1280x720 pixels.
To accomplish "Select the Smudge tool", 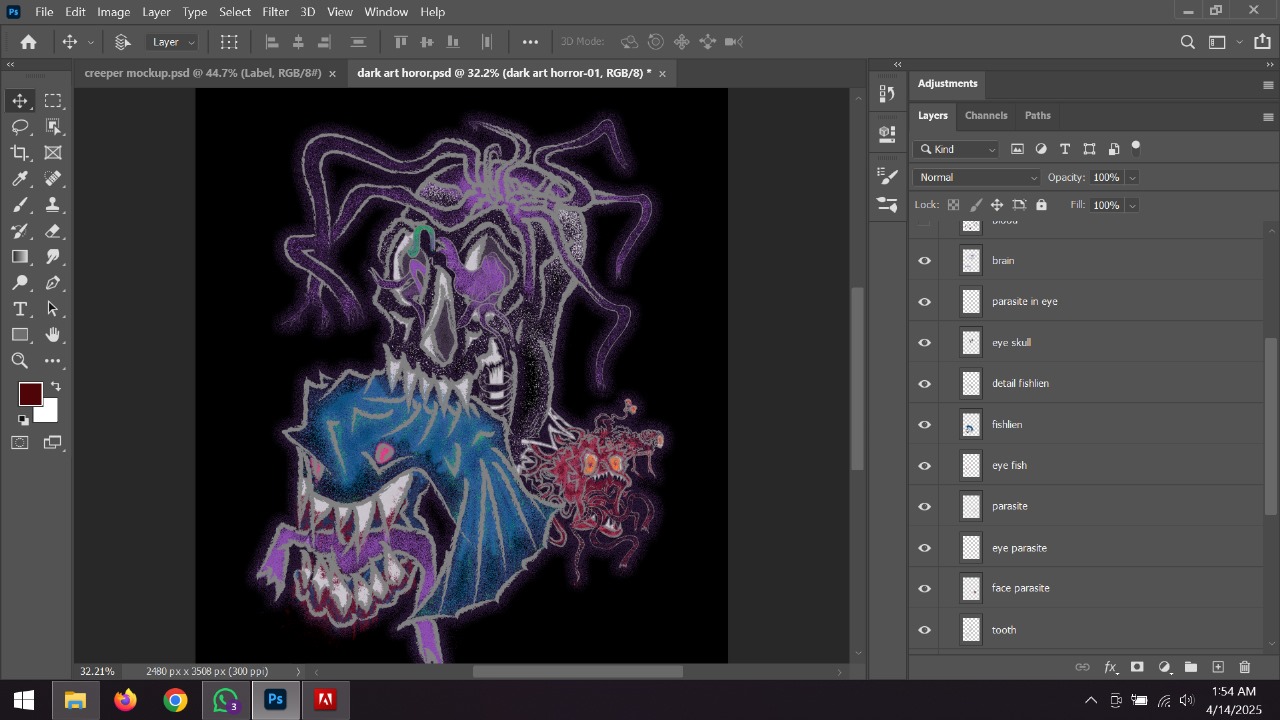I will (53, 257).
